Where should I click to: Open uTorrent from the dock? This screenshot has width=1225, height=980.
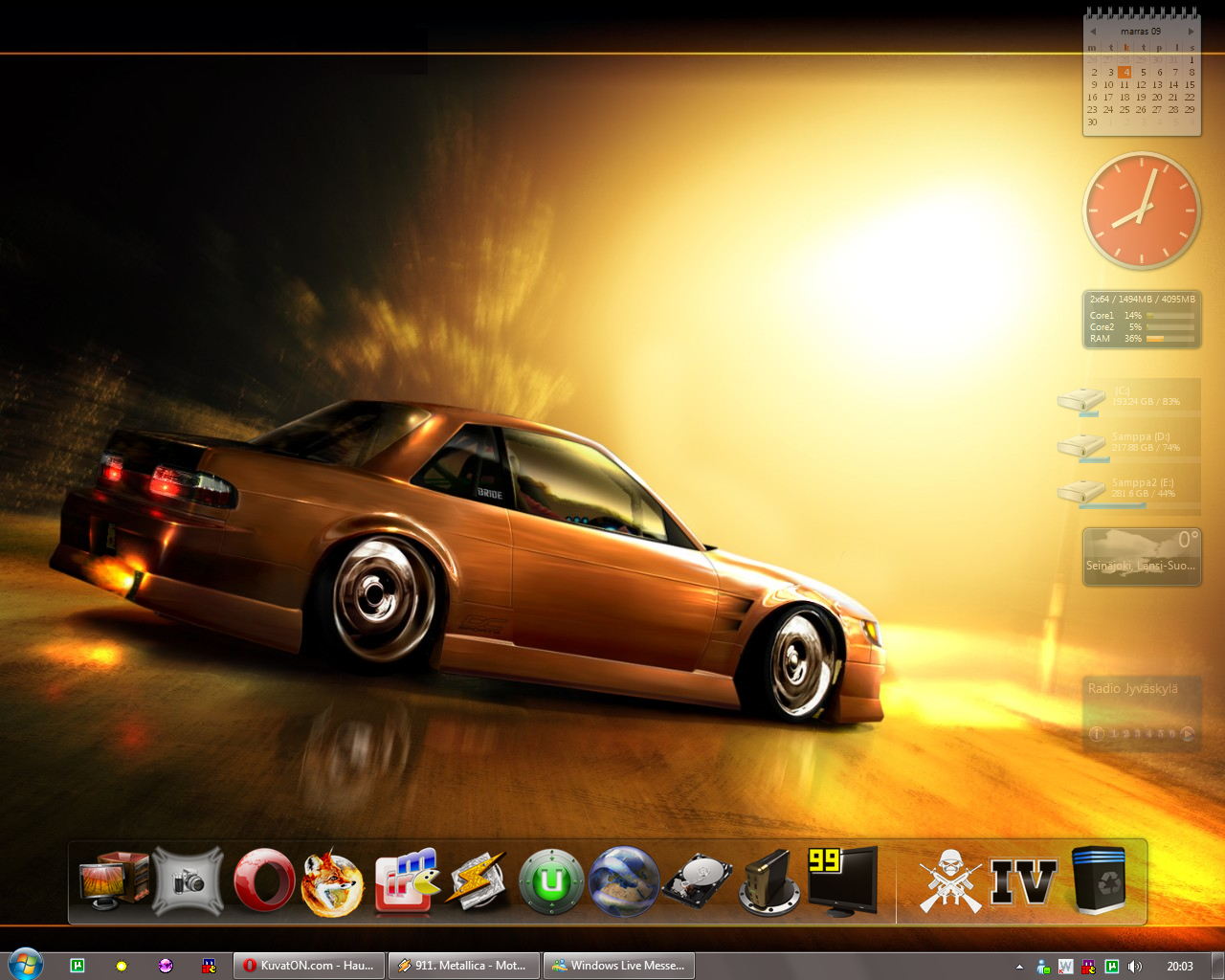click(x=551, y=881)
